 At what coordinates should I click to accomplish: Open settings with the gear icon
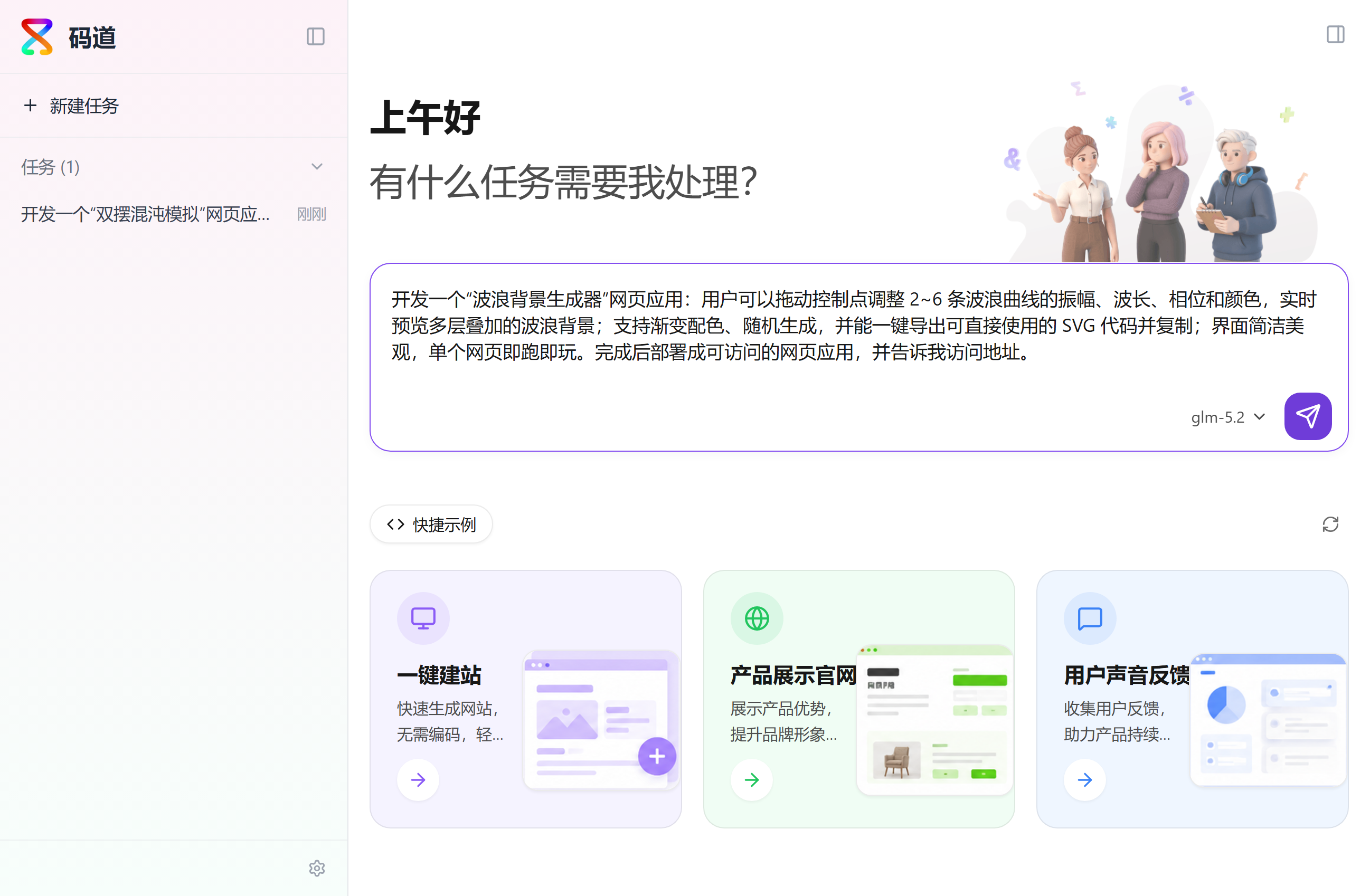[x=317, y=868]
